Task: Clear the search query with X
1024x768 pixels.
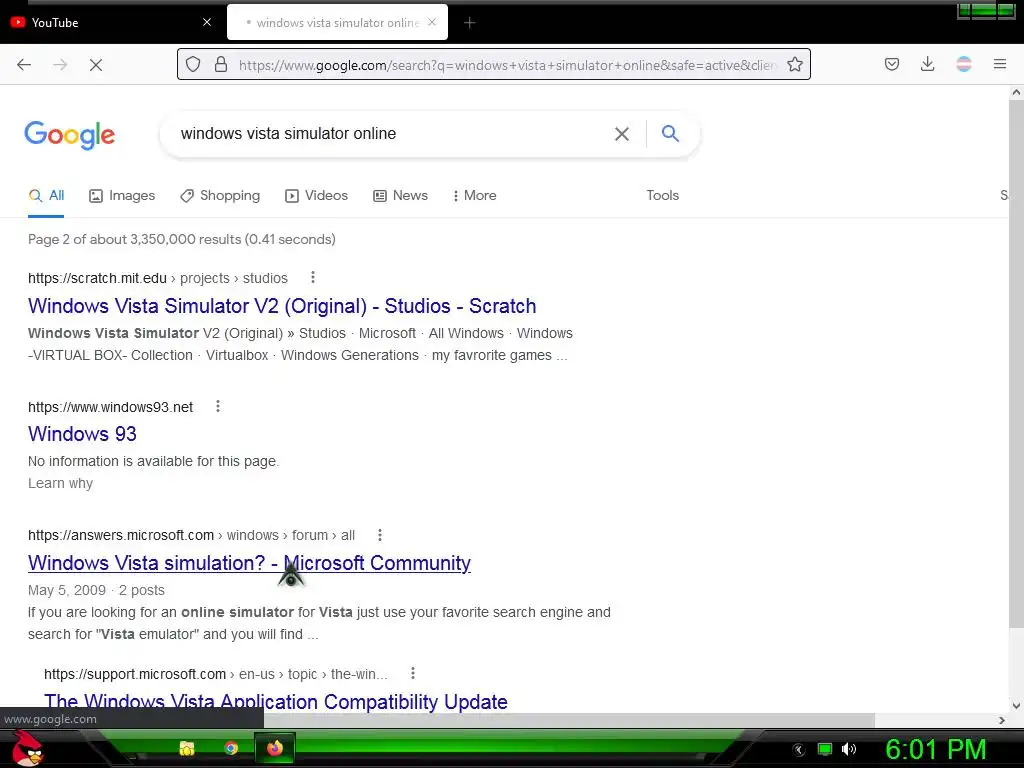Action: pyautogui.click(x=622, y=134)
